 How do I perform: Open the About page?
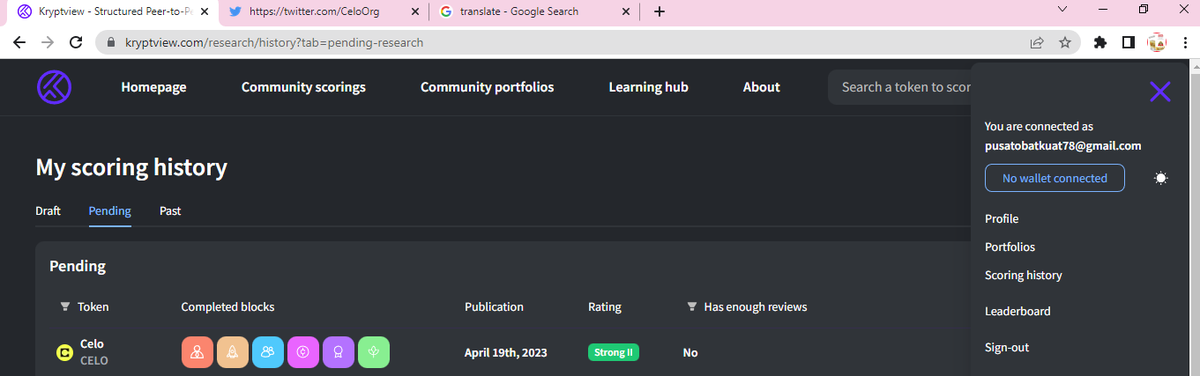761,87
